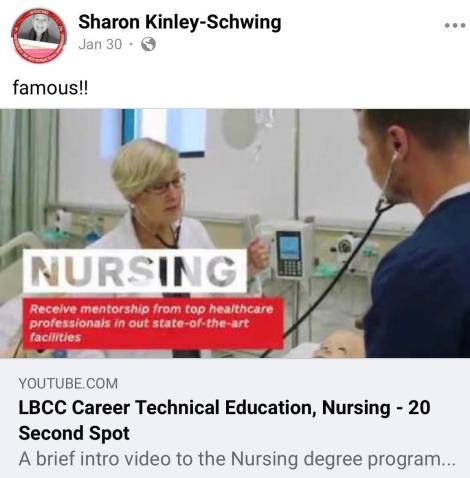Click the "Second Spot" title line

[74, 433]
